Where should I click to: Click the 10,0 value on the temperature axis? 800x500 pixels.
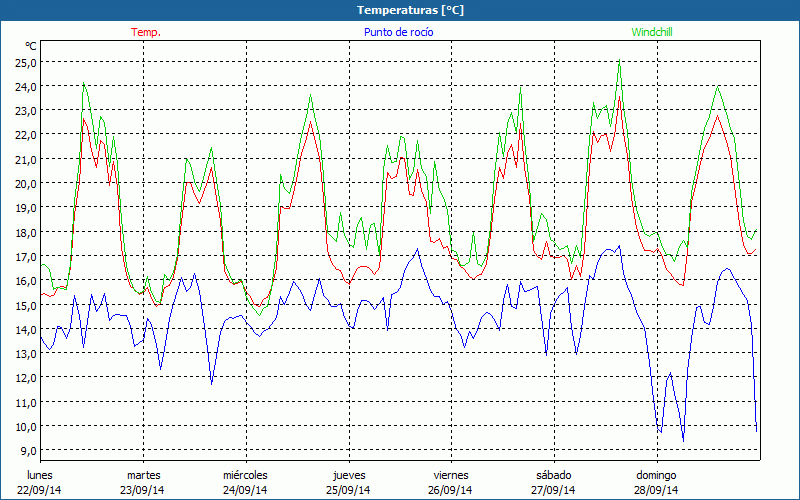25,426
